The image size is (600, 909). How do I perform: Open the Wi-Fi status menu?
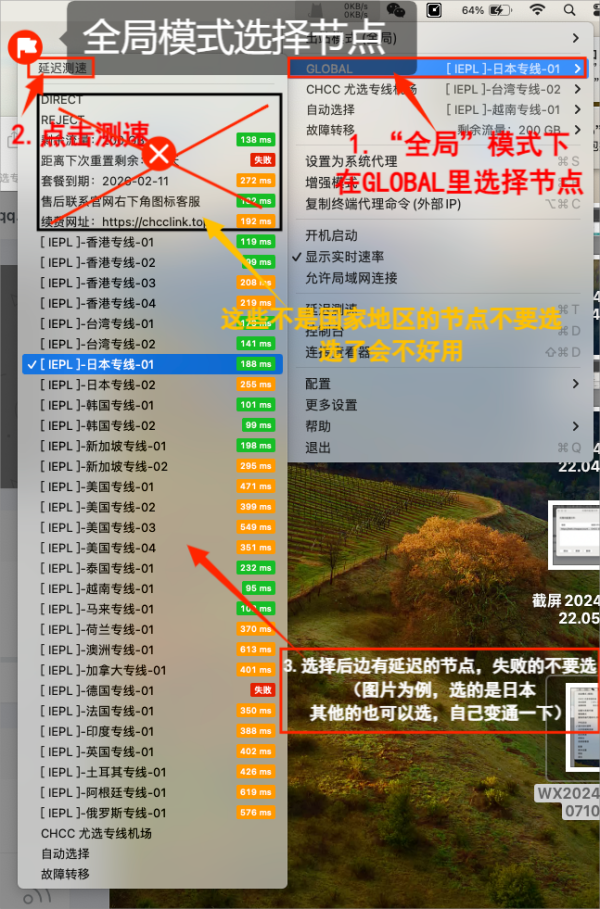(537, 10)
